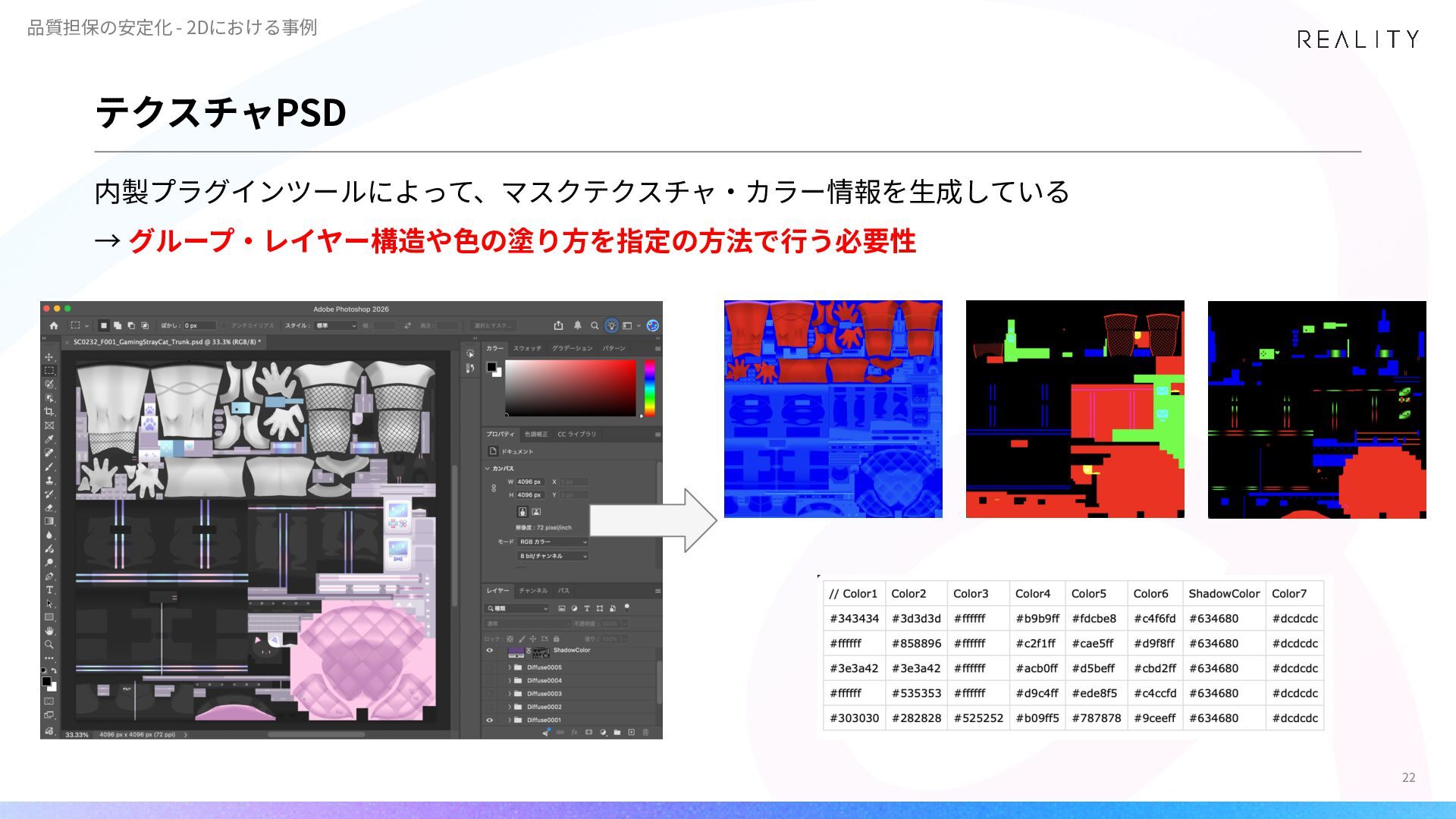Click the 選択とマスク button
Screen dimensions: 1456x819
click(493, 325)
